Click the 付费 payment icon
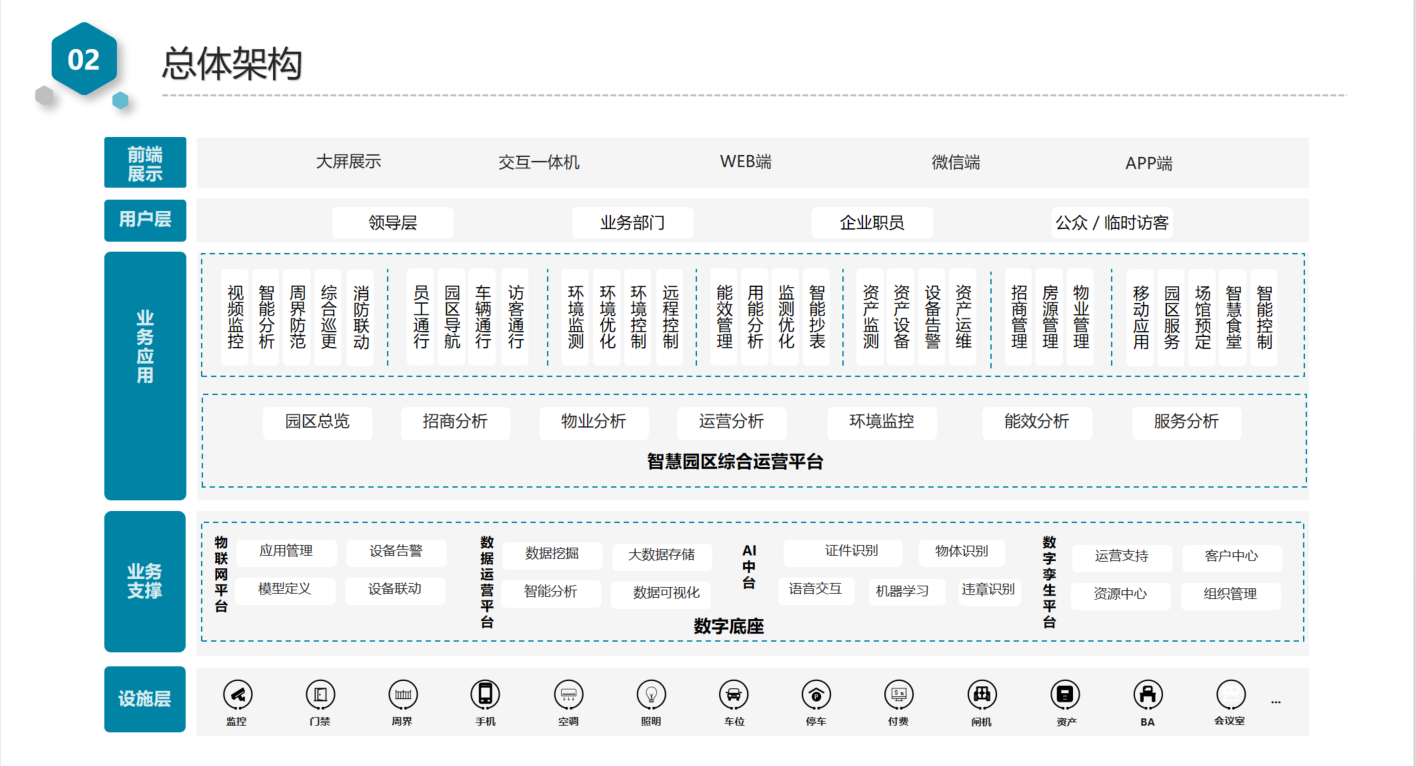Image resolution: width=1416 pixels, height=766 pixels. point(898,694)
